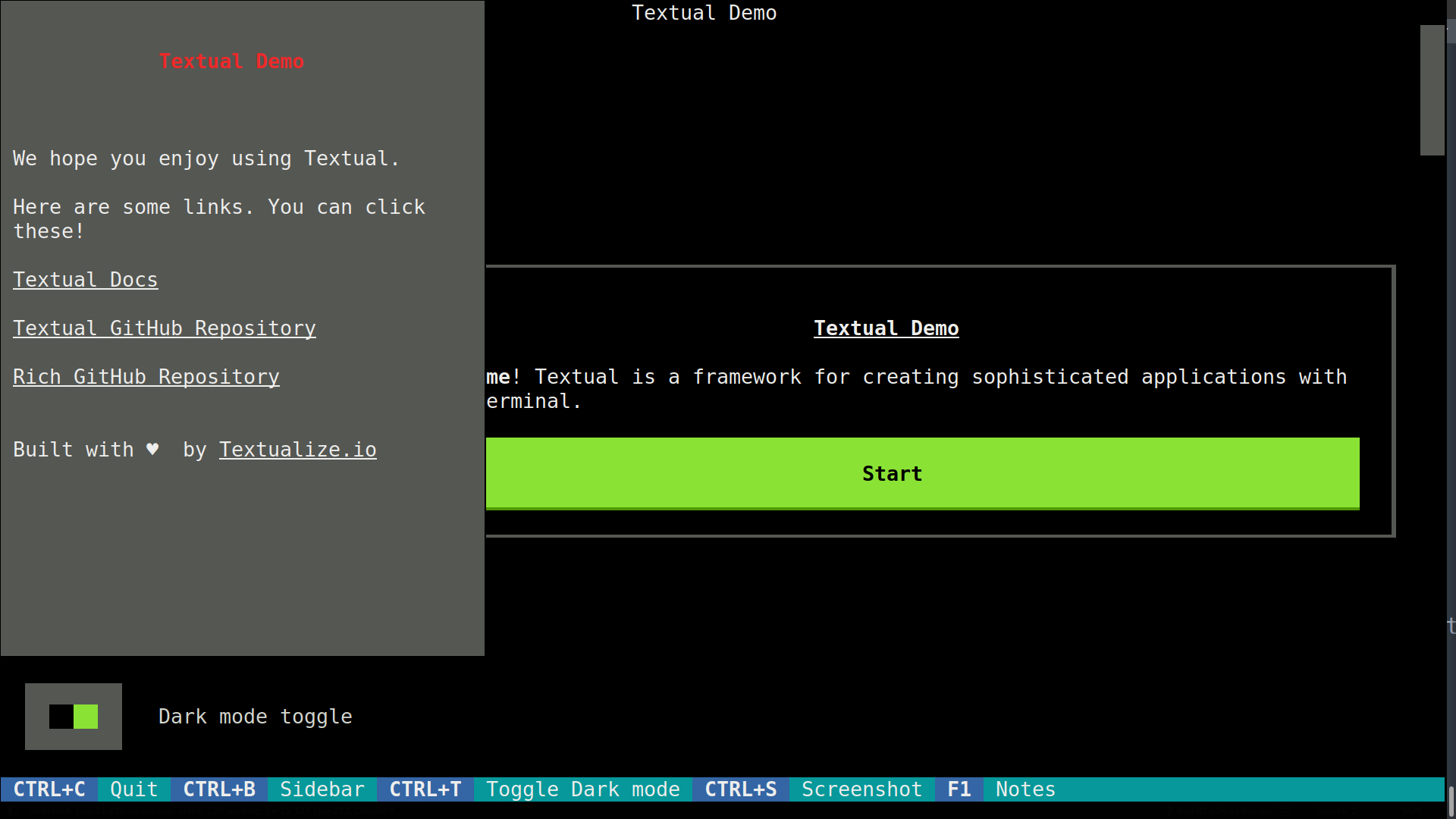This screenshot has width=1456, height=819.
Task: Click the green Start button
Action: 922,473
